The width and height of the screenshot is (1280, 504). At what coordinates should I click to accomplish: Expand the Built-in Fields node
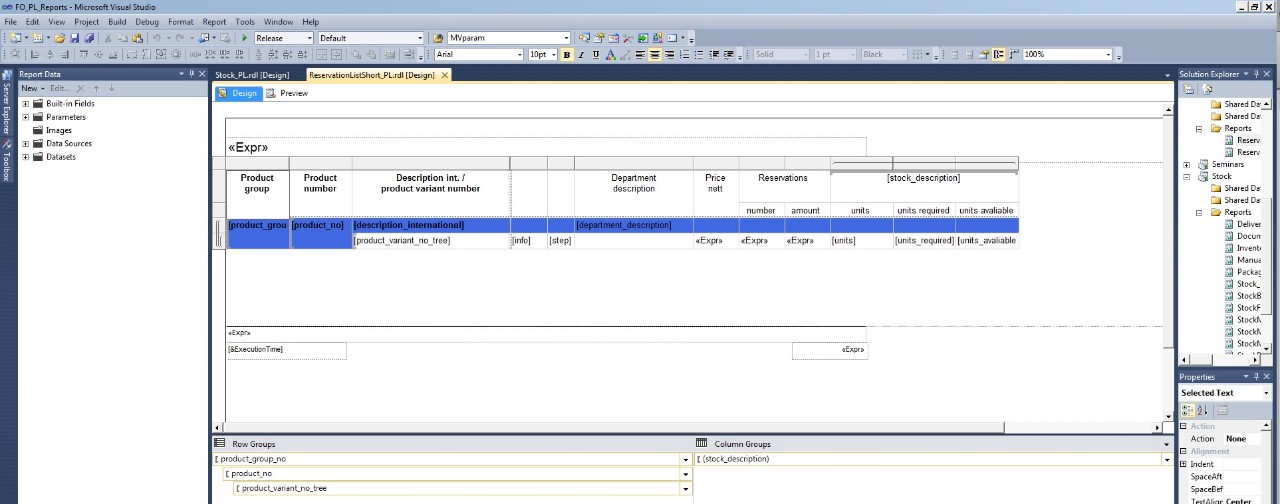pyautogui.click(x=26, y=104)
